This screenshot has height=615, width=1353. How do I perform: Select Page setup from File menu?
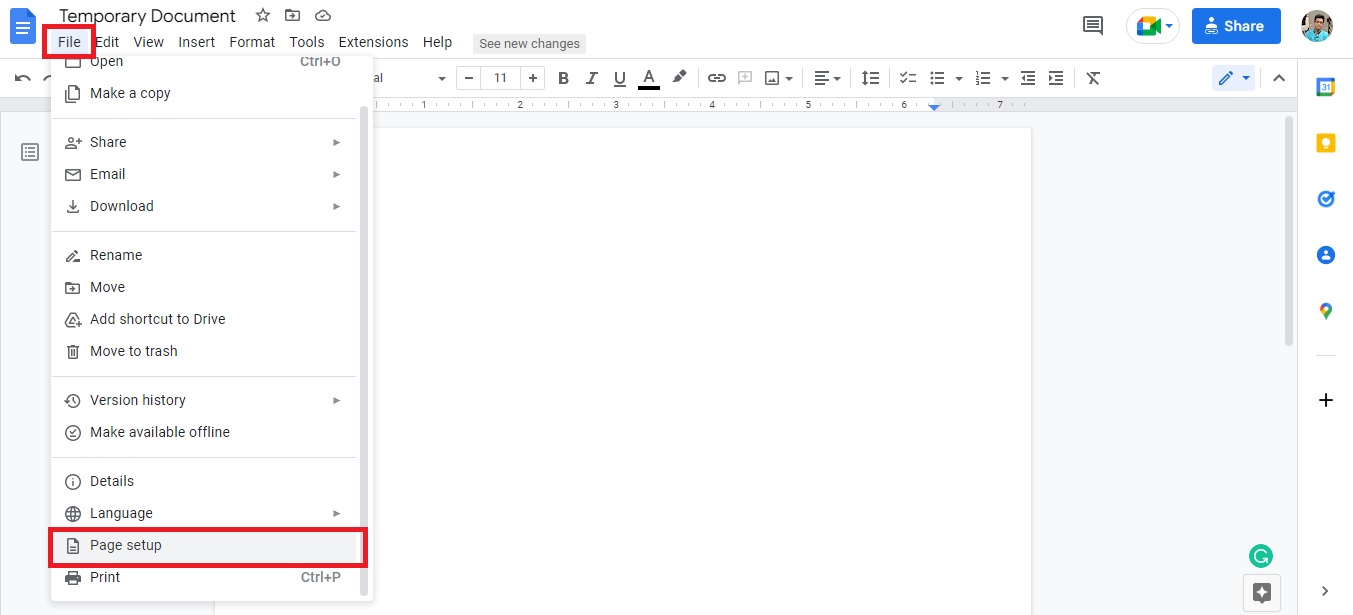pos(126,545)
